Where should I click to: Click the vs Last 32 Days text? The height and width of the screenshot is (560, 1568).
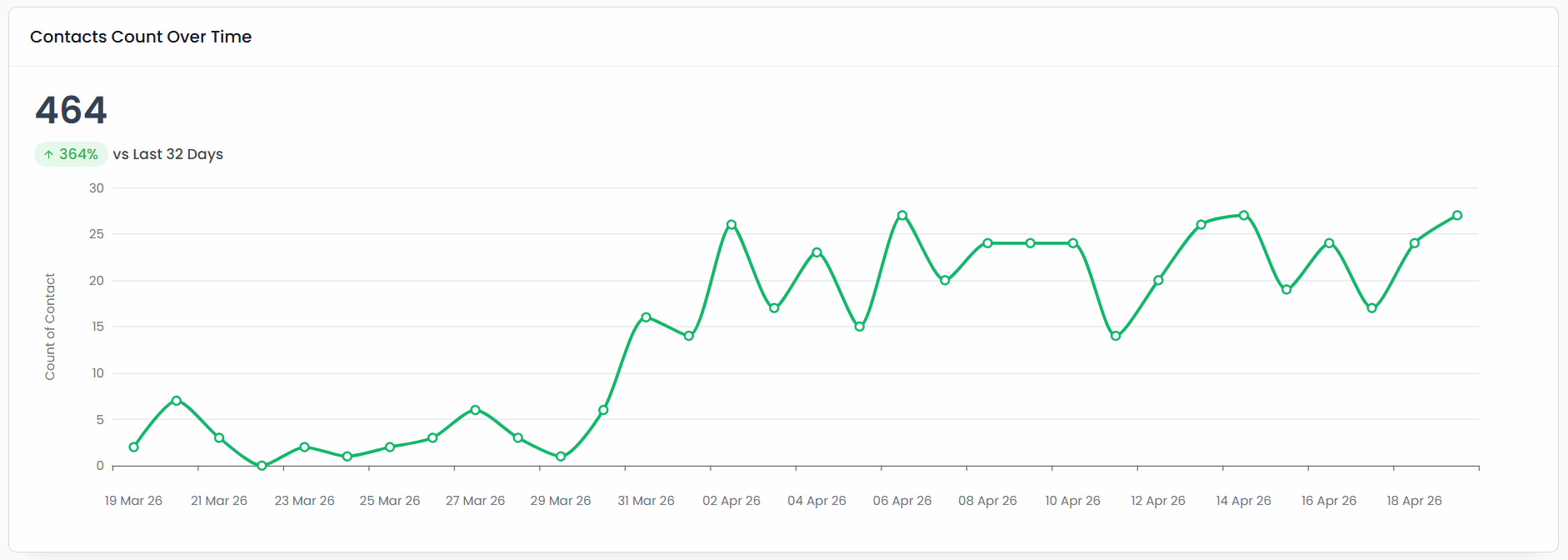(168, 154)
